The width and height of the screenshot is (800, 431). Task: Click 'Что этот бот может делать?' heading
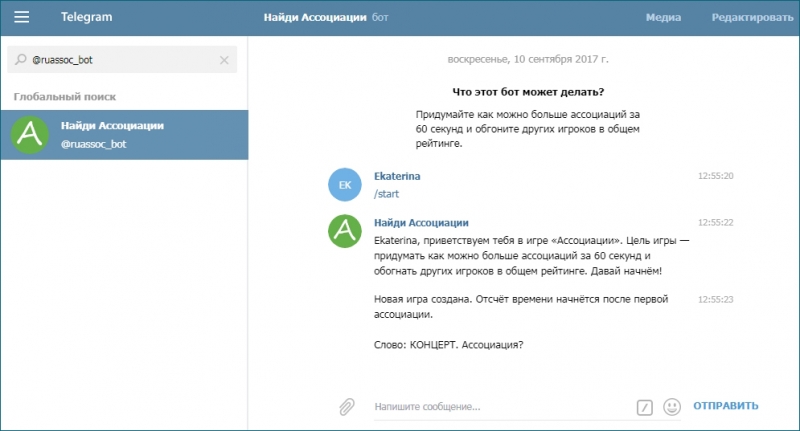pos(528,92)
